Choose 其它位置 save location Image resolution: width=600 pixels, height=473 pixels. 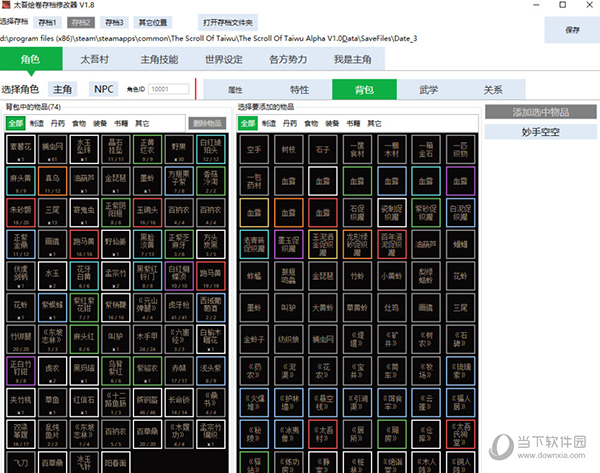tap(153, 23)
